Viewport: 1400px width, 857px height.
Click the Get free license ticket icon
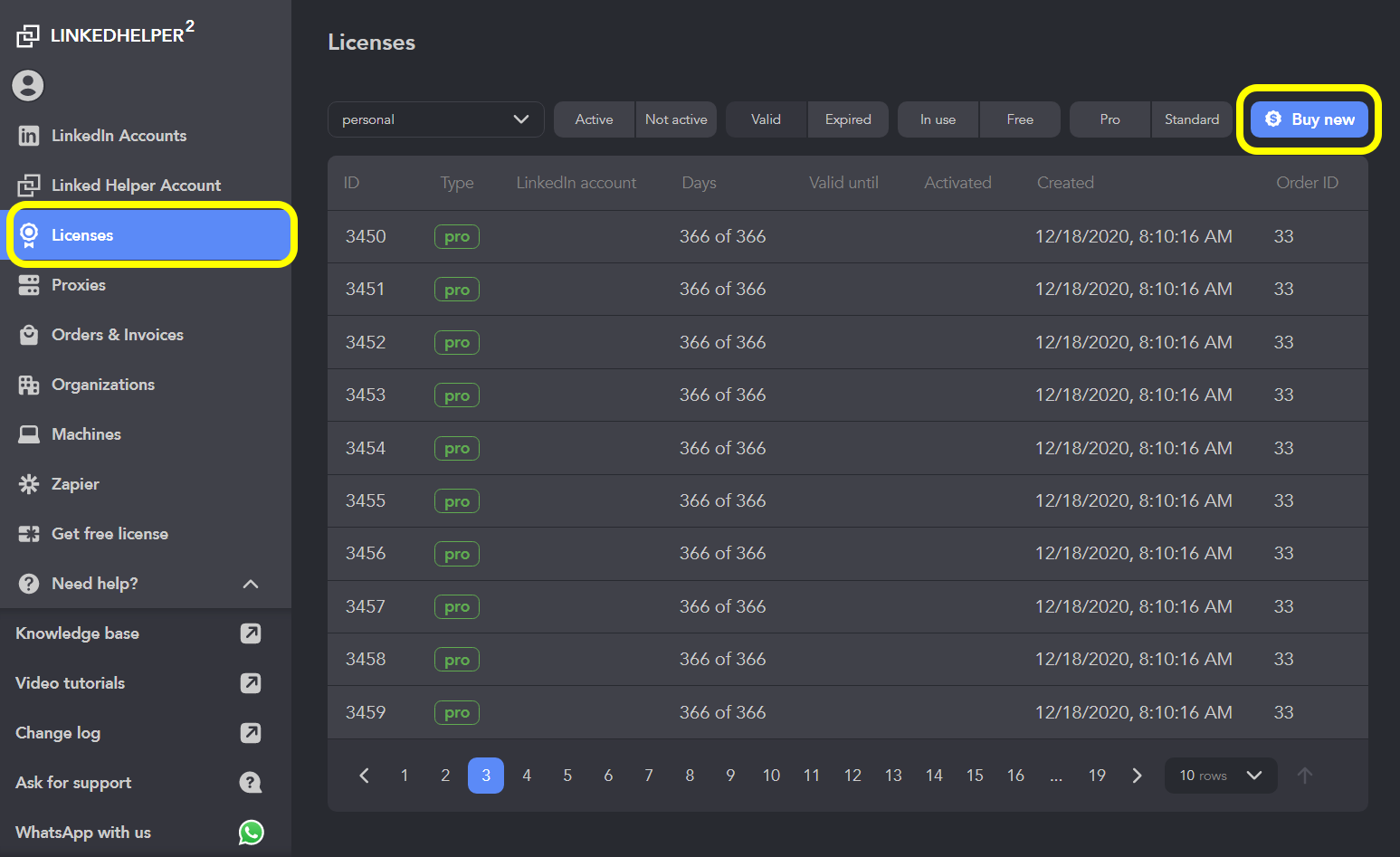point(29,534)
